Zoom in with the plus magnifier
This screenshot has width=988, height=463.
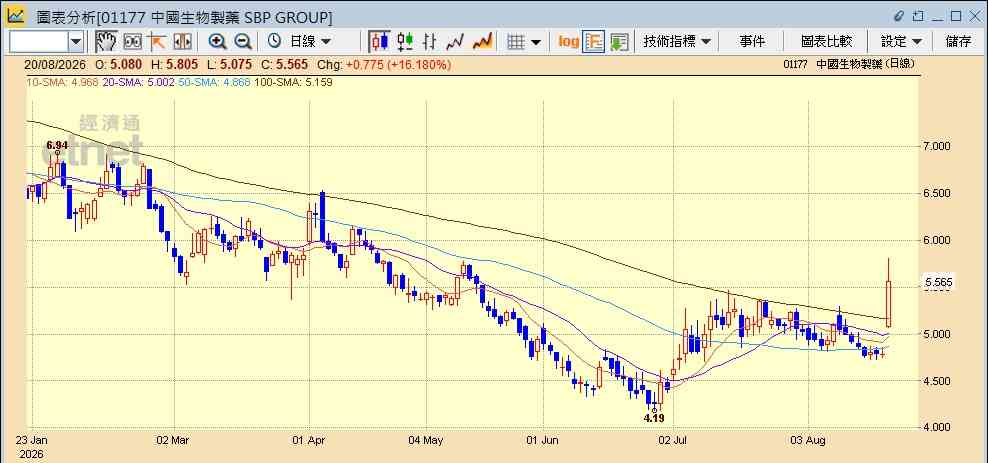tap(217, 42)
